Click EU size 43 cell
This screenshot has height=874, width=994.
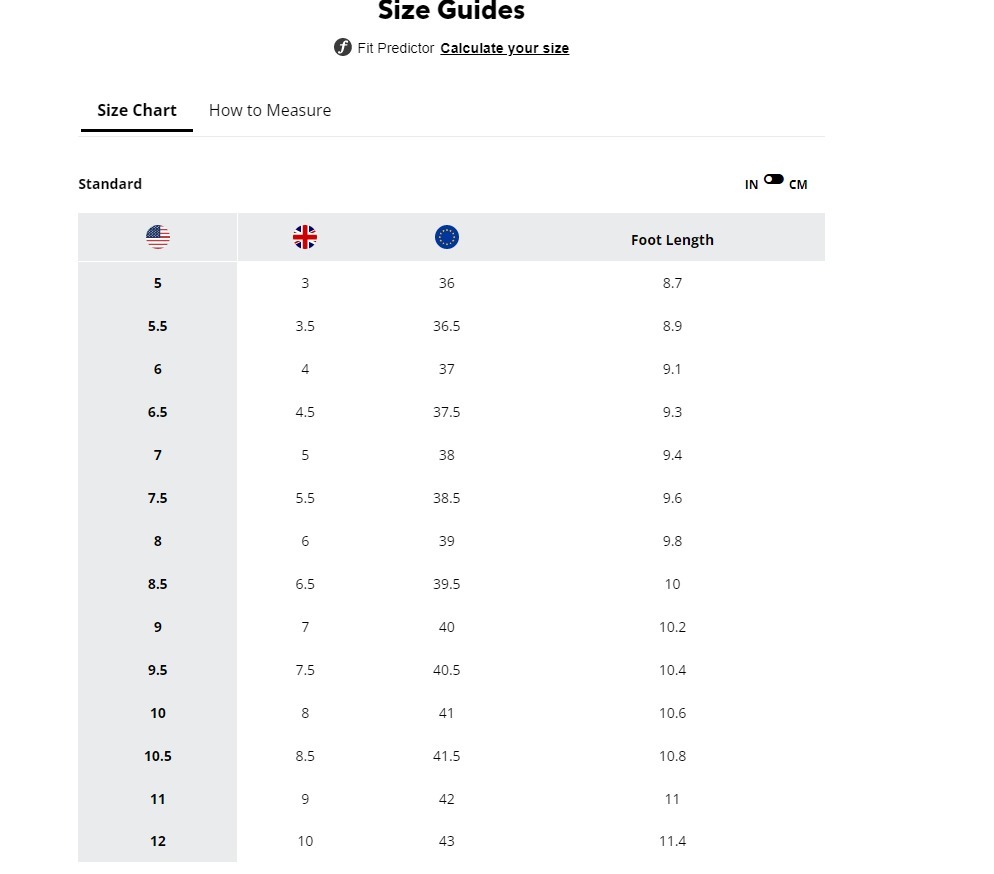(x=447, y=841)
